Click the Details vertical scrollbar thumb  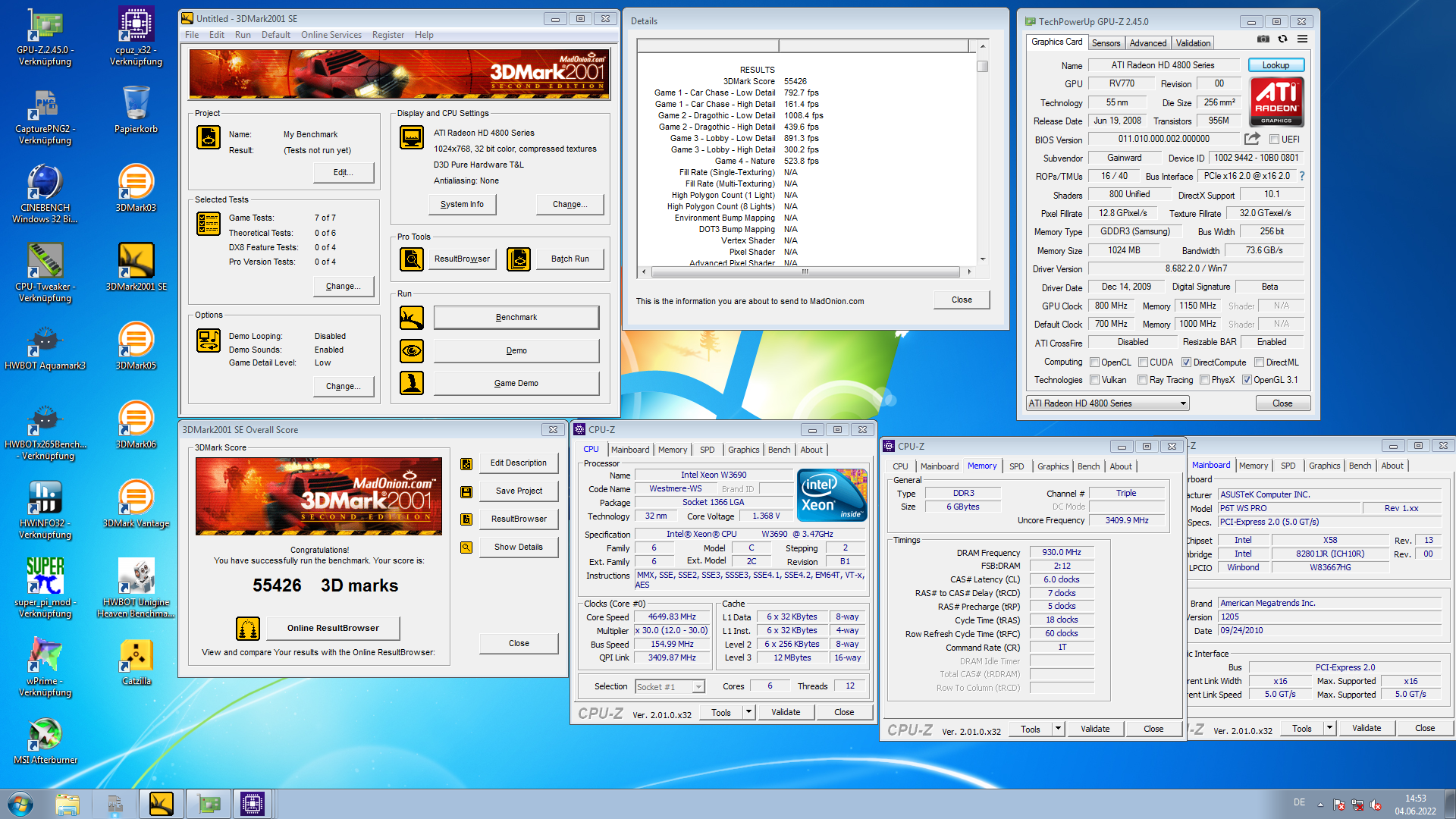pos(982,66)
